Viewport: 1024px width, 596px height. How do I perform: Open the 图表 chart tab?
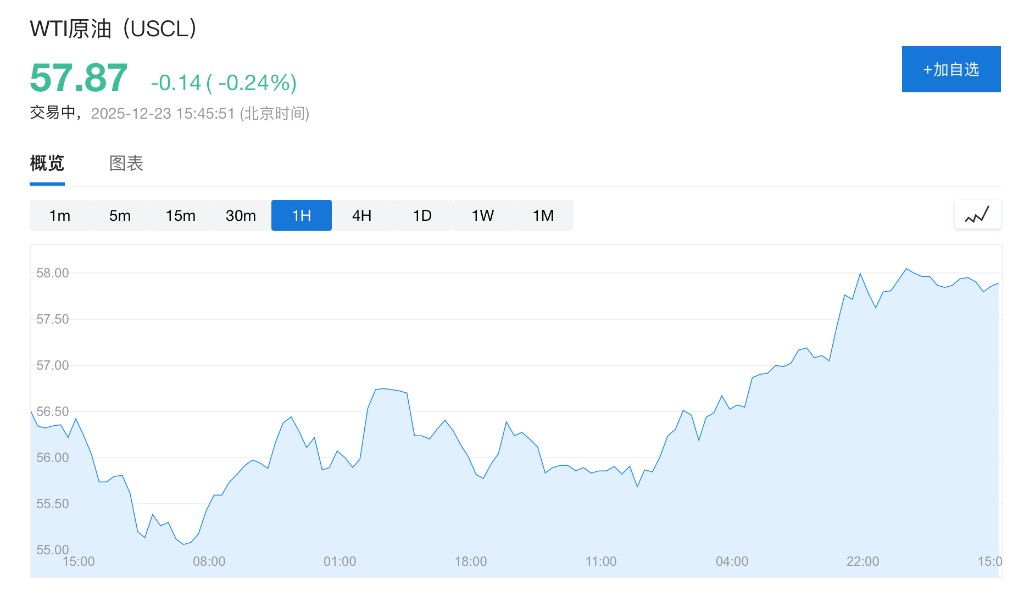[126, 164]
